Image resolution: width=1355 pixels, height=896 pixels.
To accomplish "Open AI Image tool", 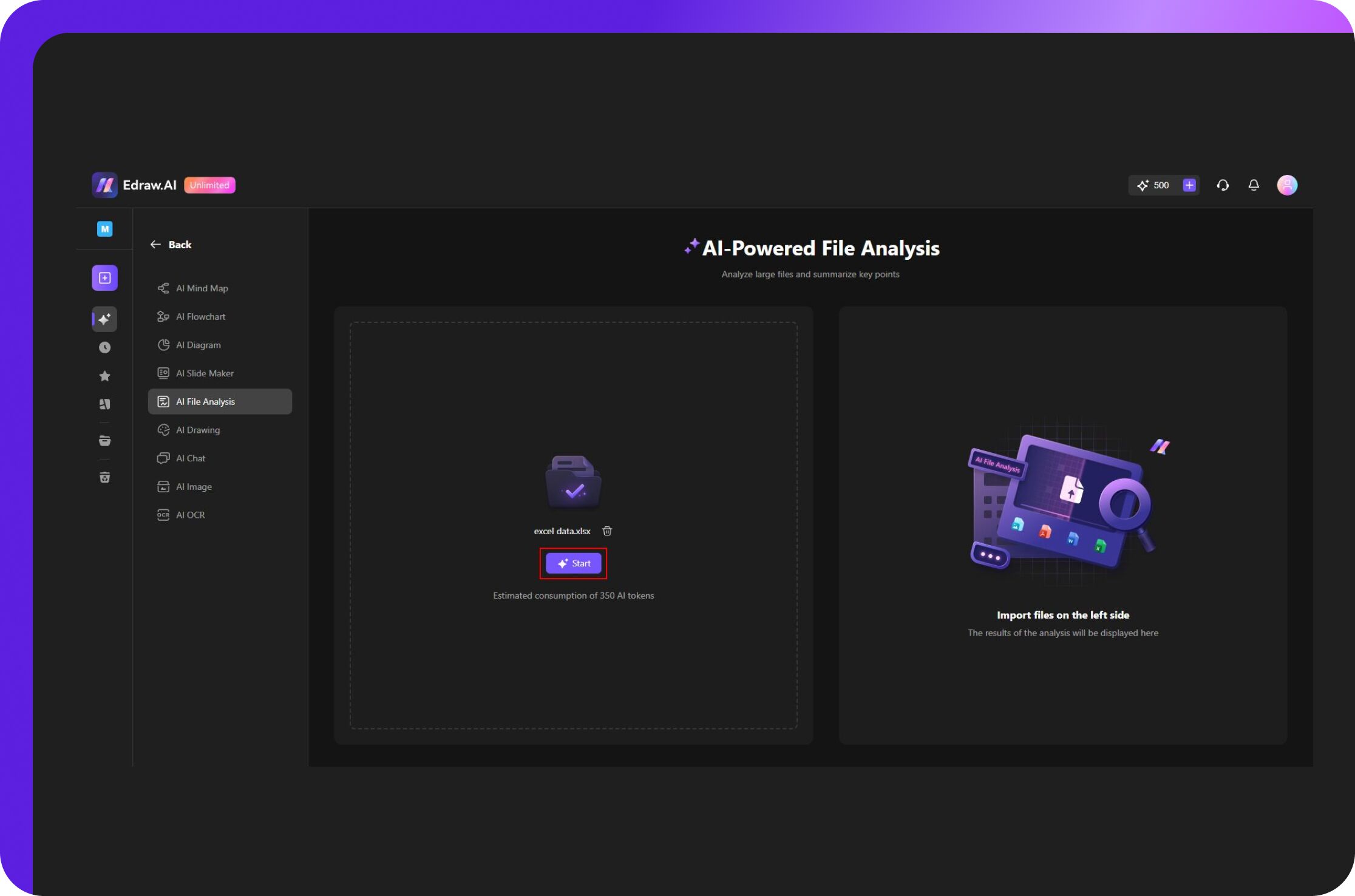I will [x=193, y=486].
